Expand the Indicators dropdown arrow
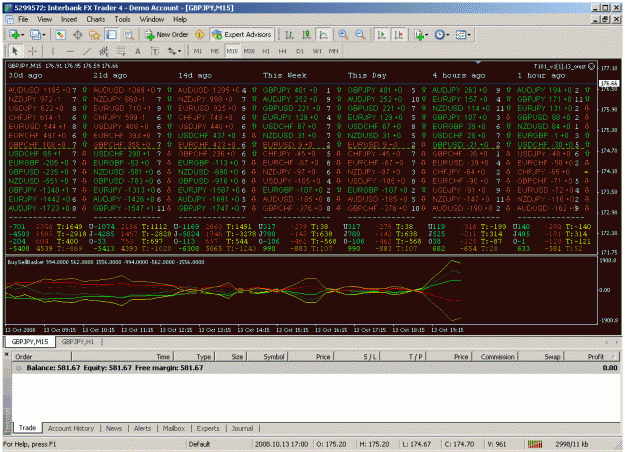625x452 pixels. click(426, 35)
